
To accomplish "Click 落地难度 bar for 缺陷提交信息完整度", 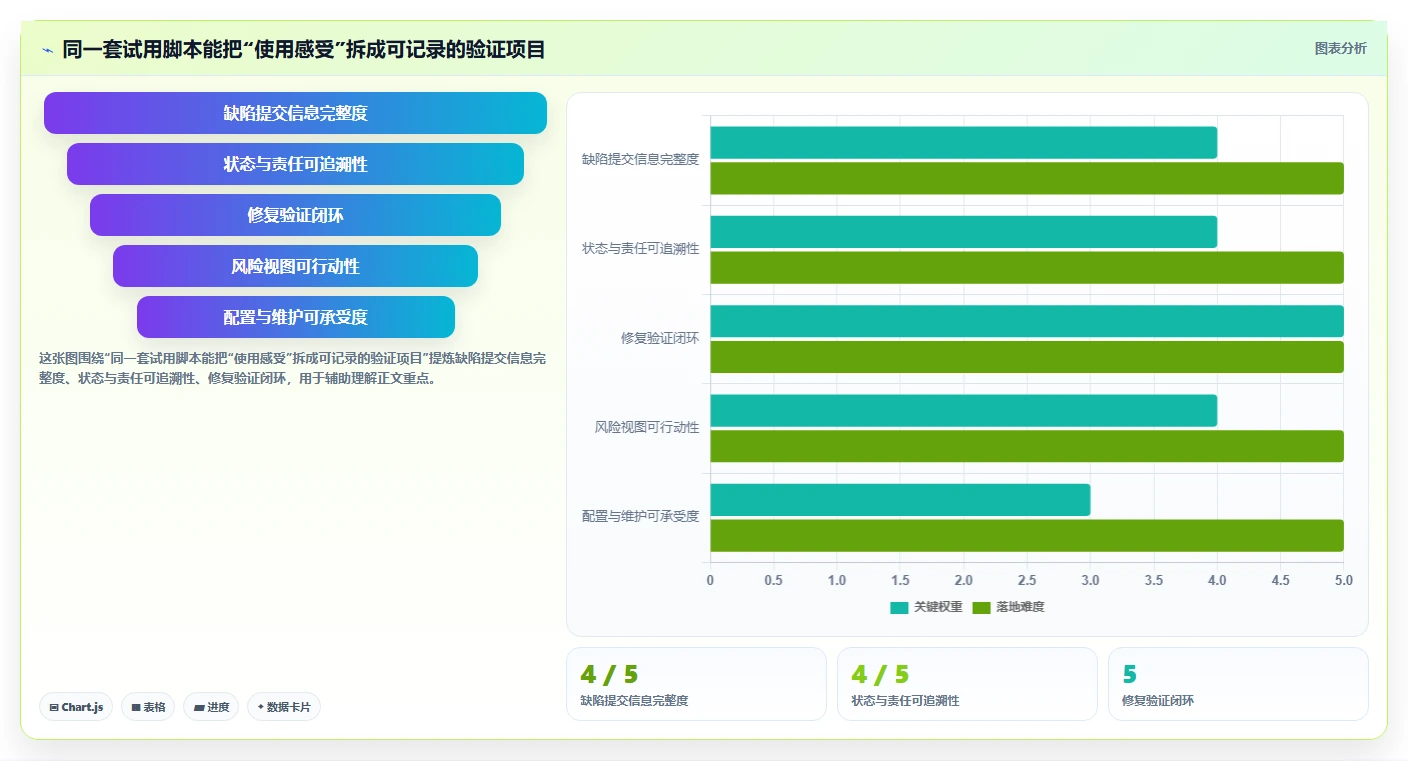I will [x=1027, y=178].
